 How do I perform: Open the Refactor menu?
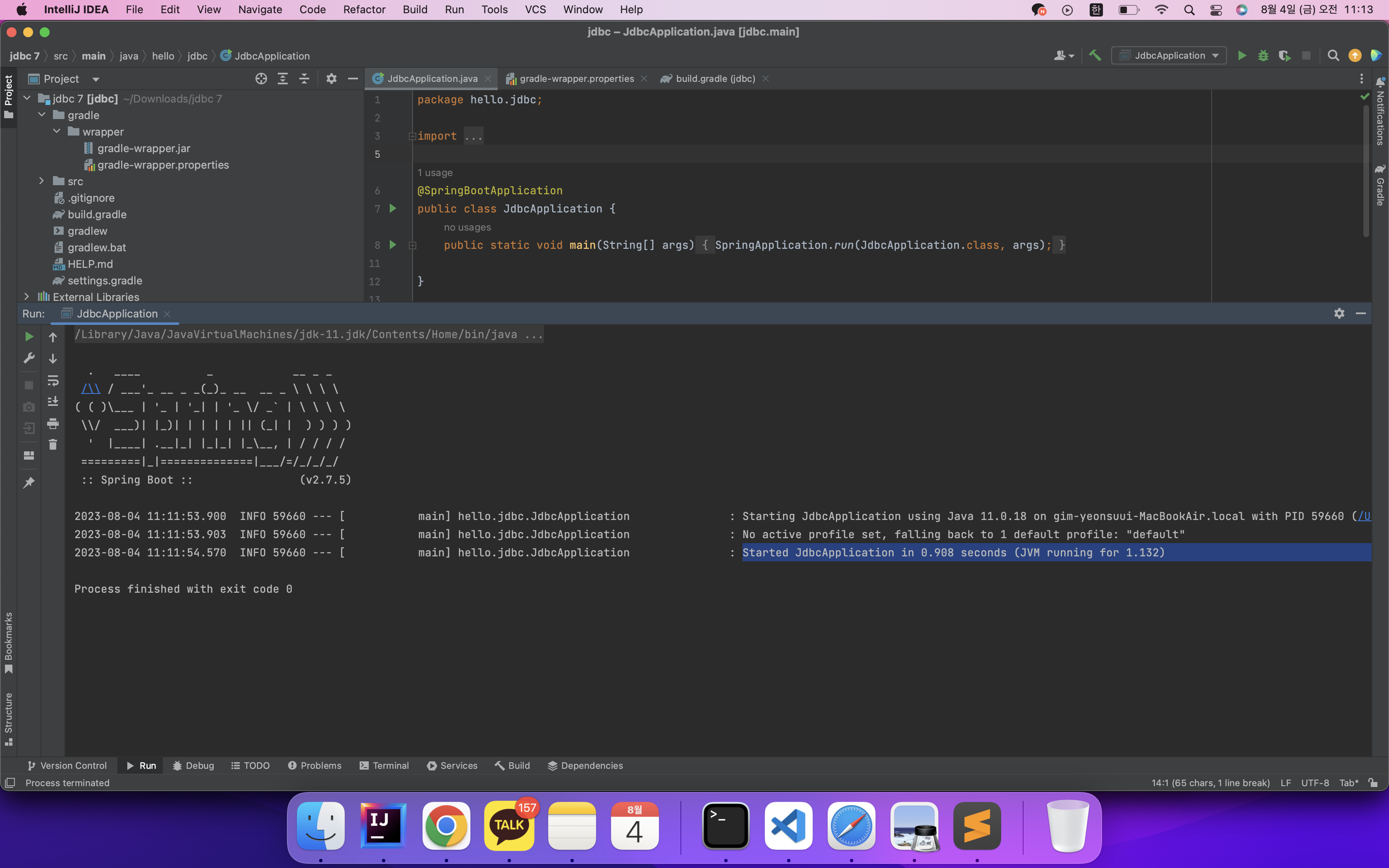point(364,10)
